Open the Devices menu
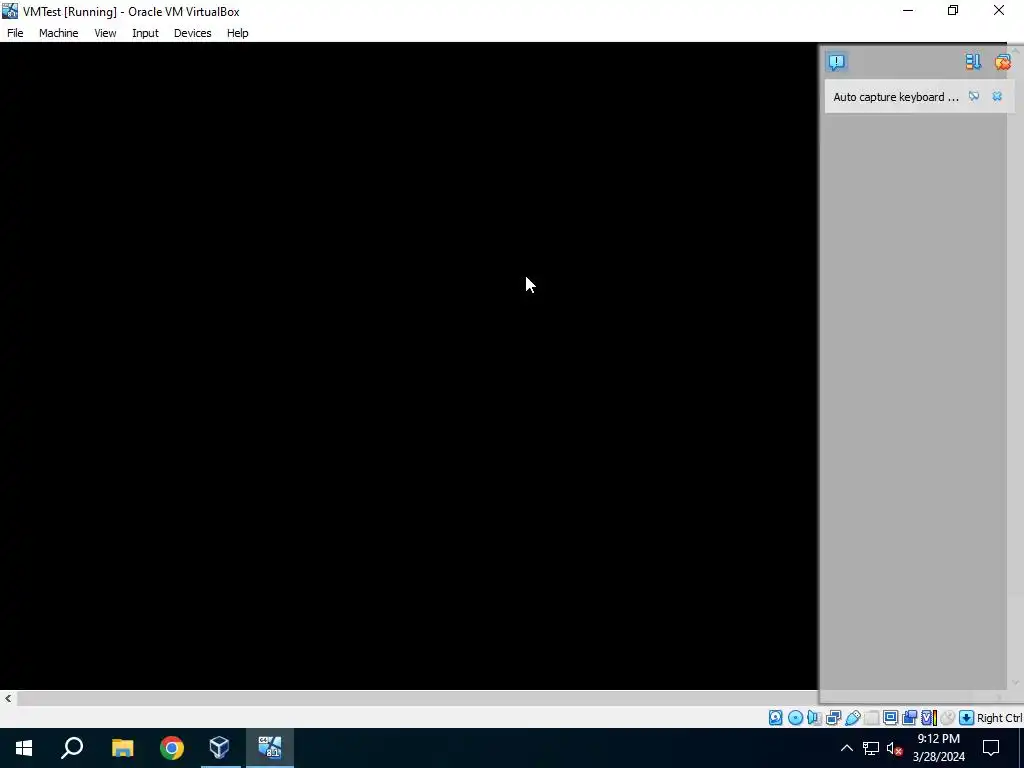This screenshot has height=768, width=1024. coord(192,33)
